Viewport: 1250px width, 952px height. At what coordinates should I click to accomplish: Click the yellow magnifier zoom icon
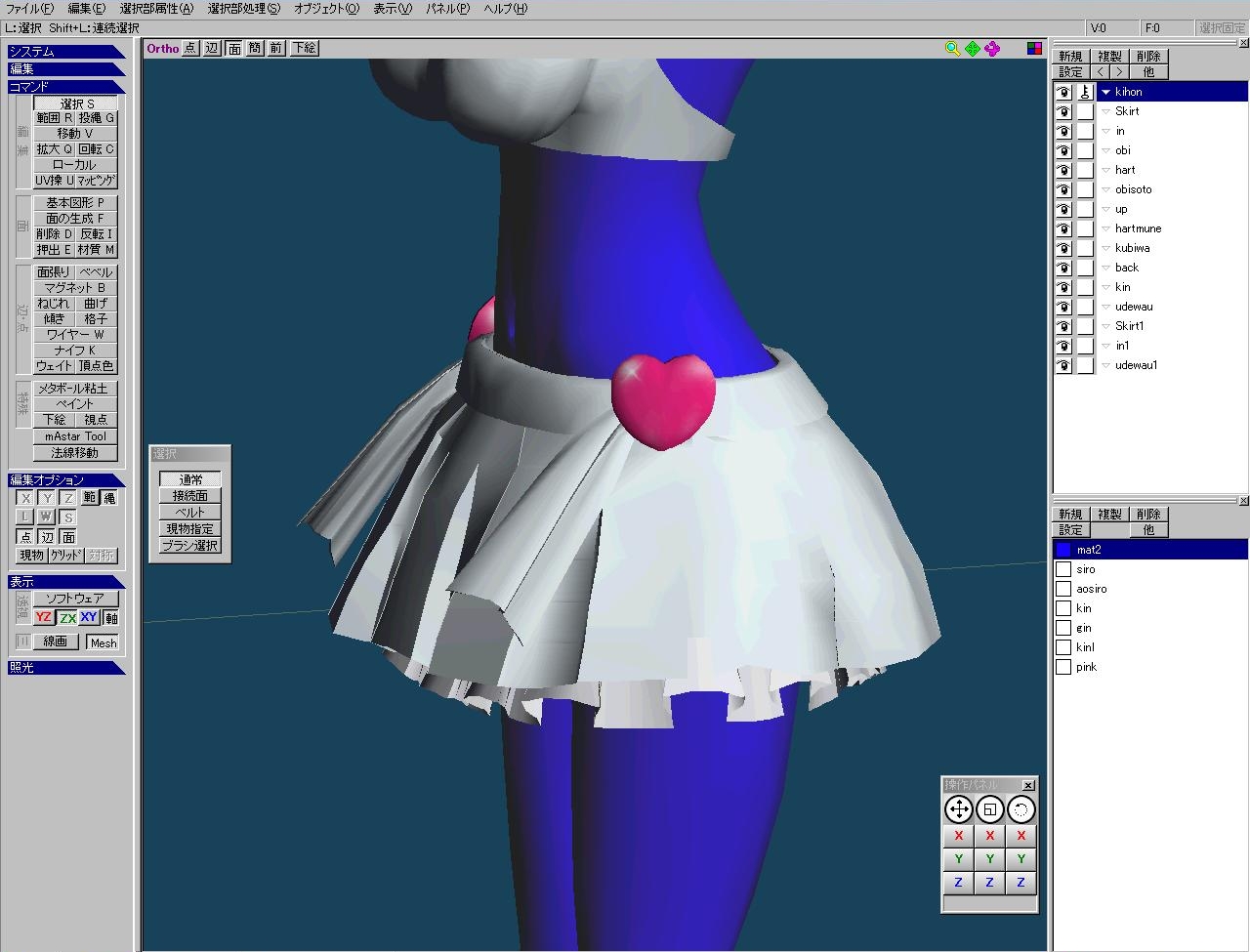[x=952, y=48]
